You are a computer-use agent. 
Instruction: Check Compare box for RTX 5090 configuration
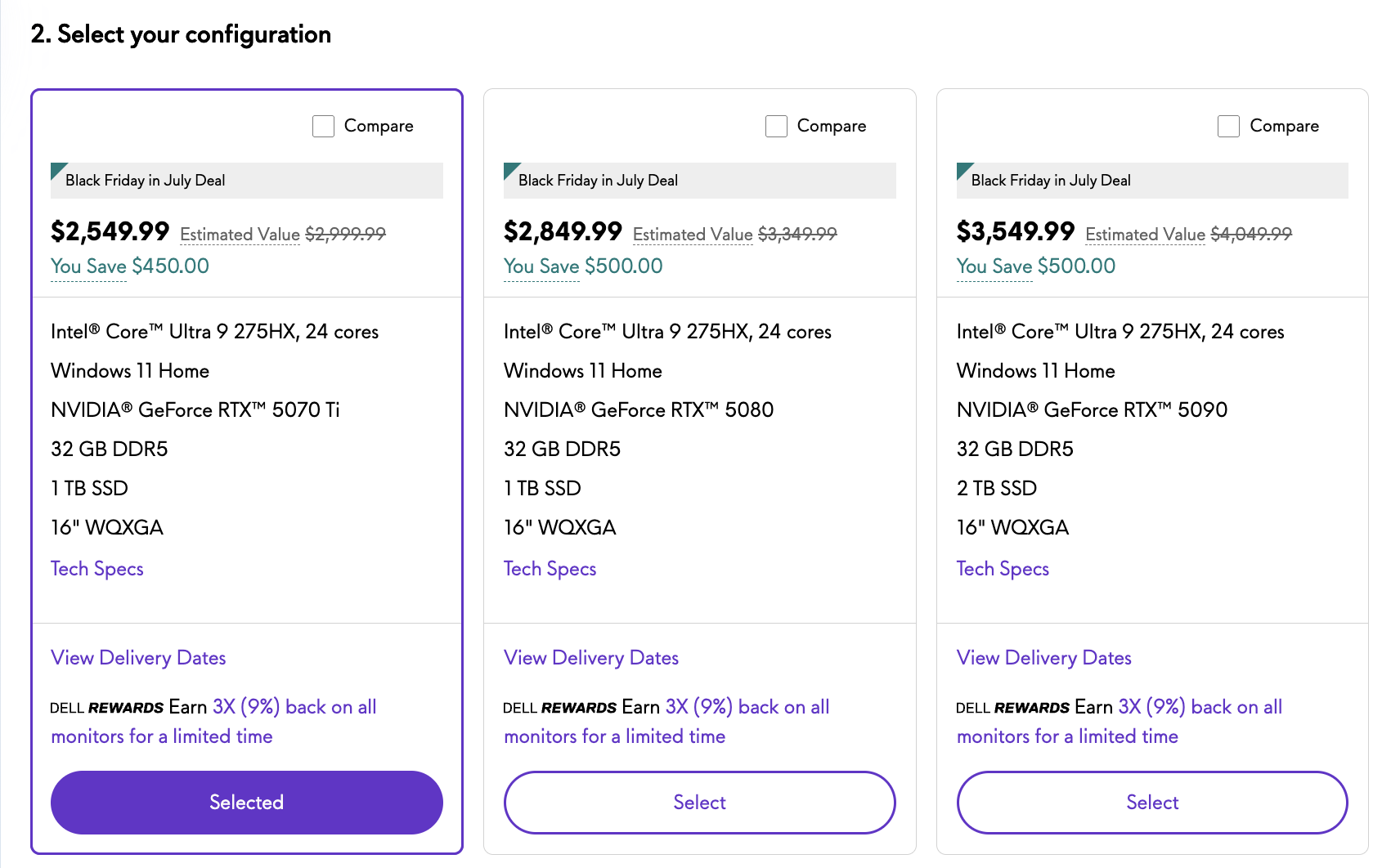[1228, 127]
